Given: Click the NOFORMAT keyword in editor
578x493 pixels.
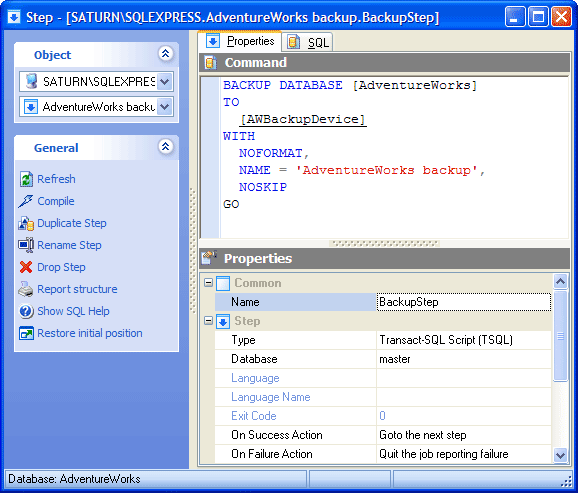Looking at the screenshot, I should click(x=271, y=153).
